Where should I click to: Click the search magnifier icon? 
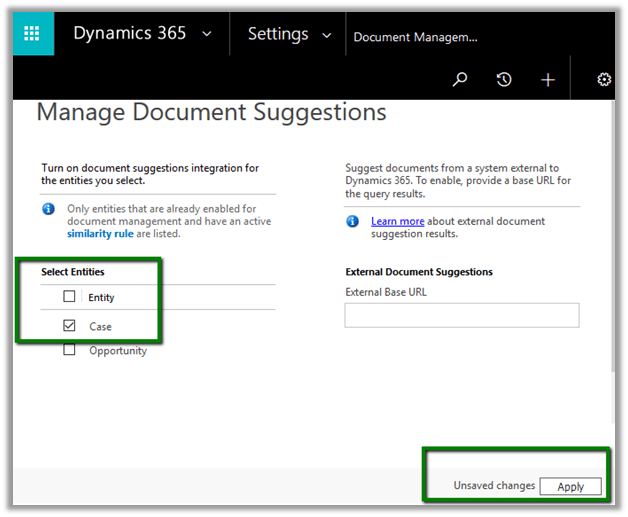click(460, 80)
